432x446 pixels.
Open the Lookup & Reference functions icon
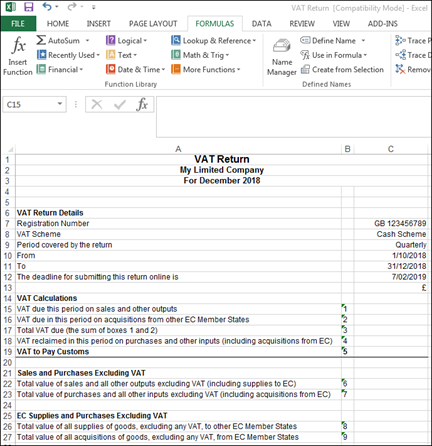(176, 40)
